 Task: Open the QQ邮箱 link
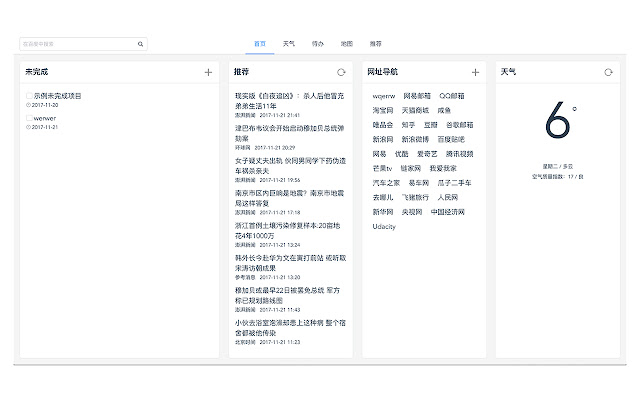452,96
